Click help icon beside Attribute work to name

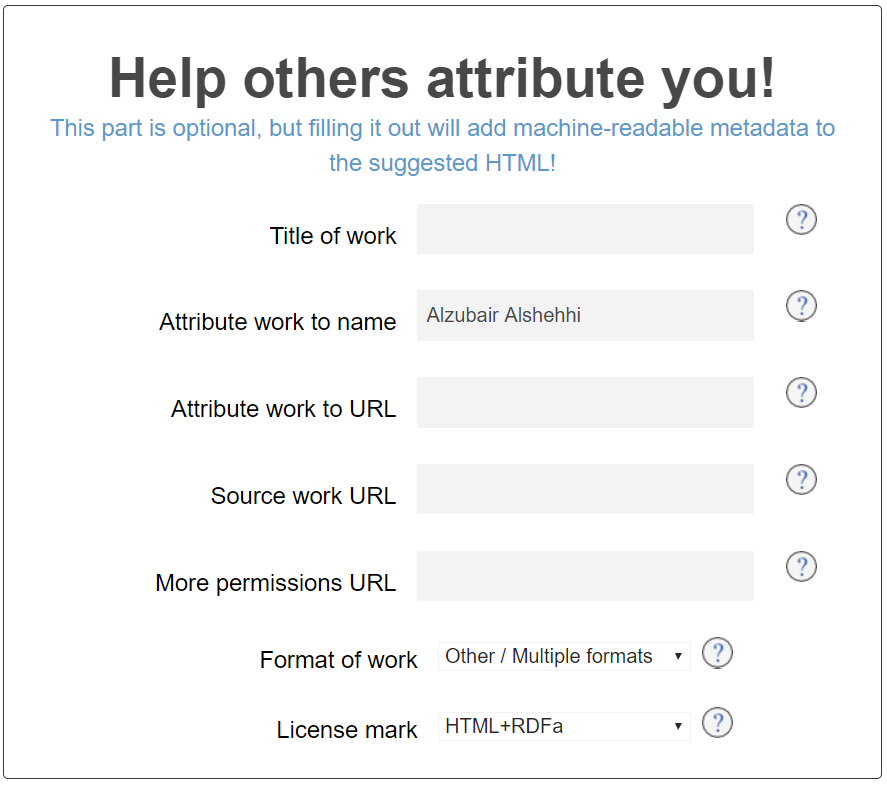pos(801,306)
